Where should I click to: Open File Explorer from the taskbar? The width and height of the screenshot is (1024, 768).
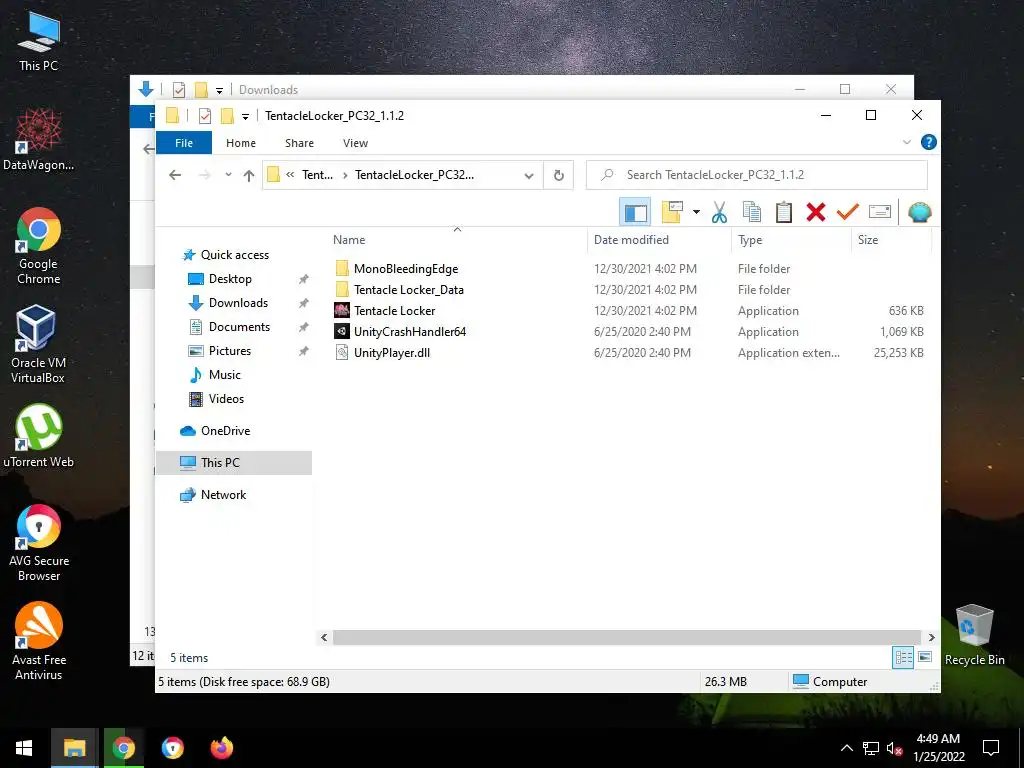(74, 748)
